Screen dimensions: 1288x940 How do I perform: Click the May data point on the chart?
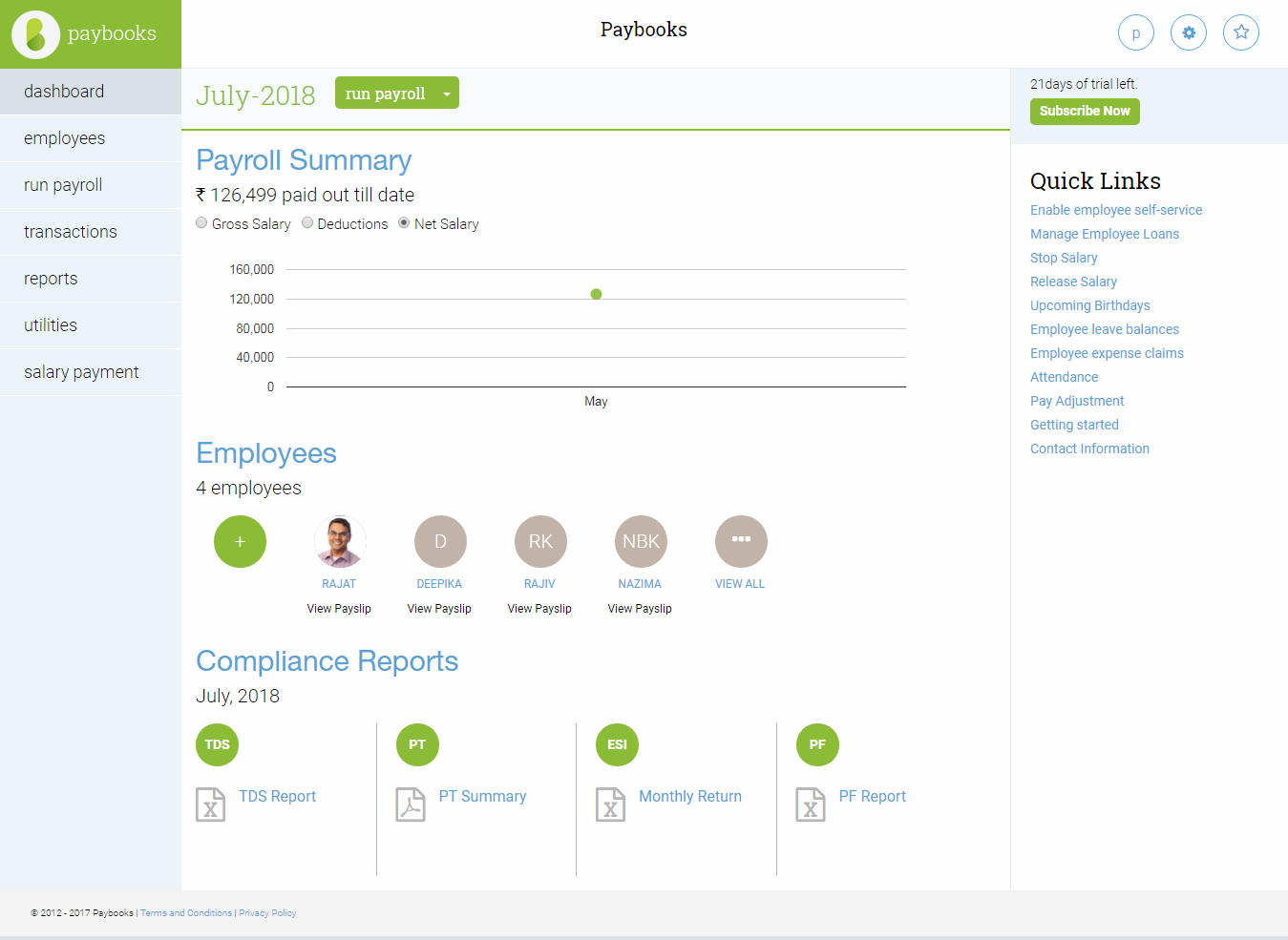tap(596, 294)
